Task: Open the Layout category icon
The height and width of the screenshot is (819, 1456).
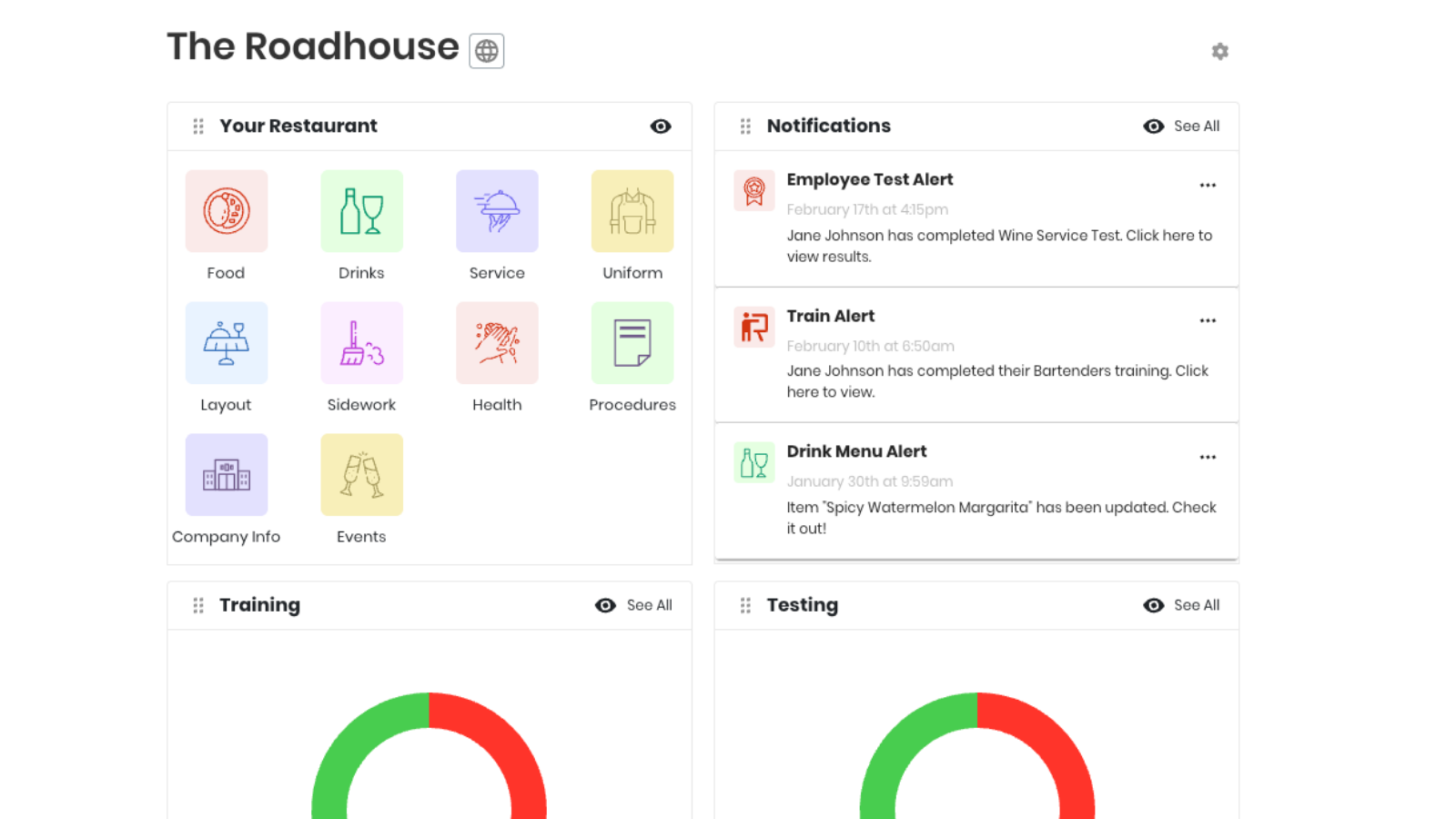Action: pyautogui.click(x=227, y=343)
